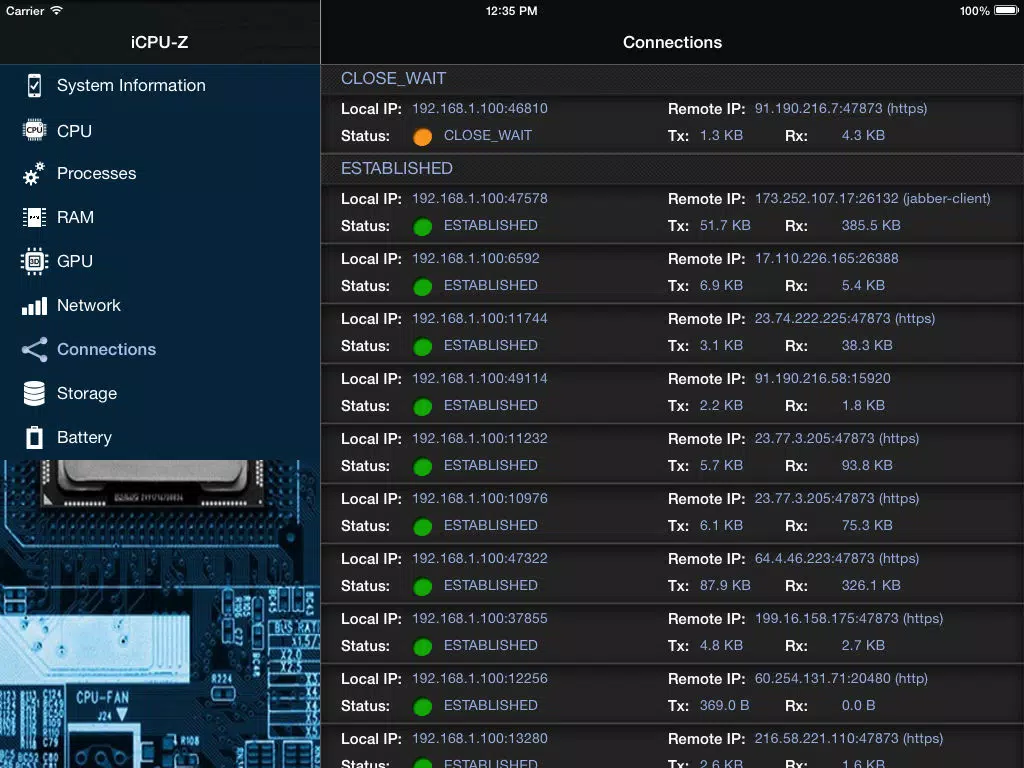Click the 12:35 PM clock
The image size is (1024, 768).
511,11
